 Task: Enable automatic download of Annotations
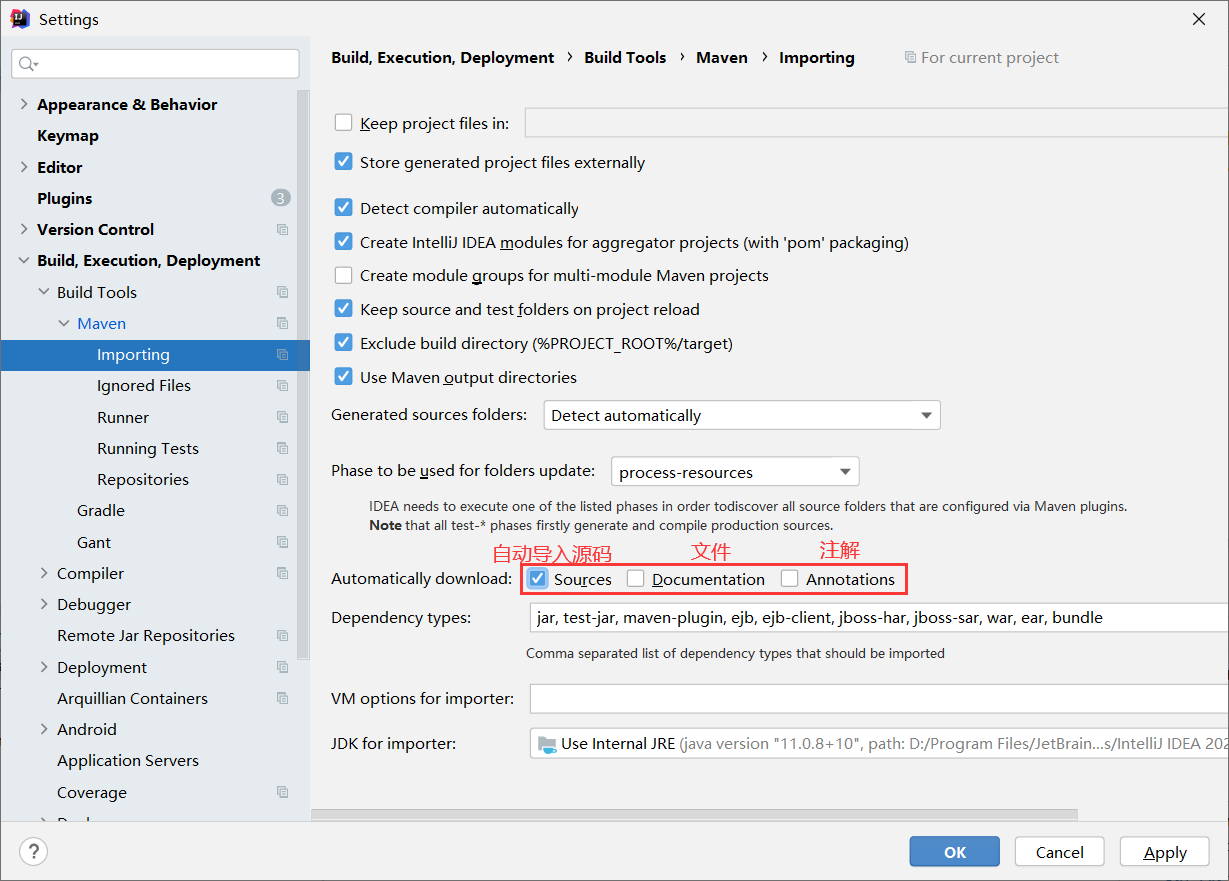click(790, 578)
